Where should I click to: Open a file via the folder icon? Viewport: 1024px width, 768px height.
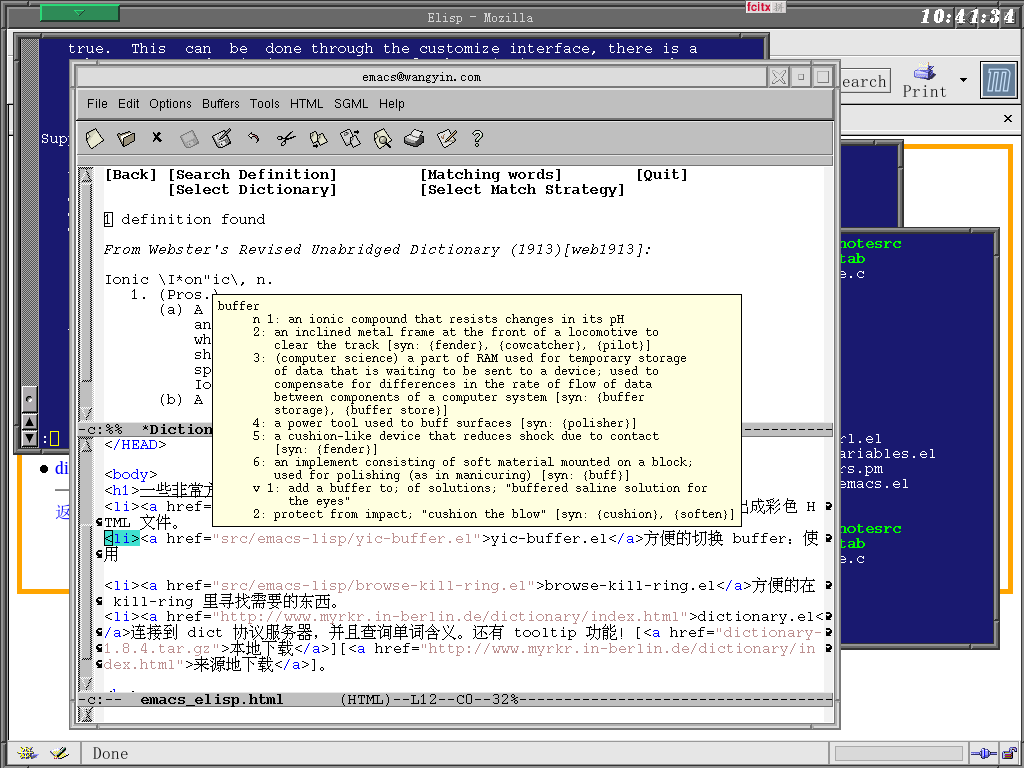(126, 138)
